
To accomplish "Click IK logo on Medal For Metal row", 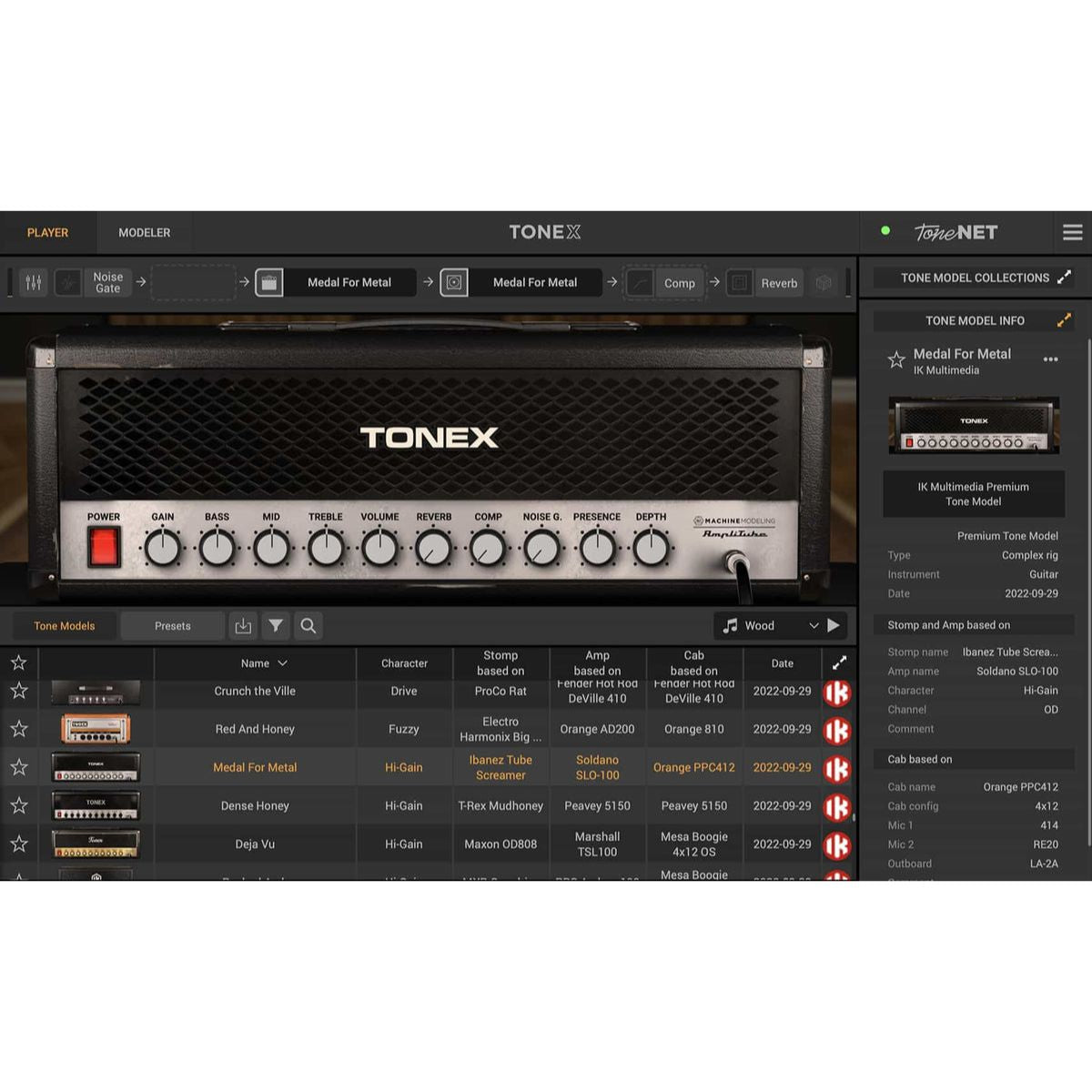I will (x=837, y=770).
